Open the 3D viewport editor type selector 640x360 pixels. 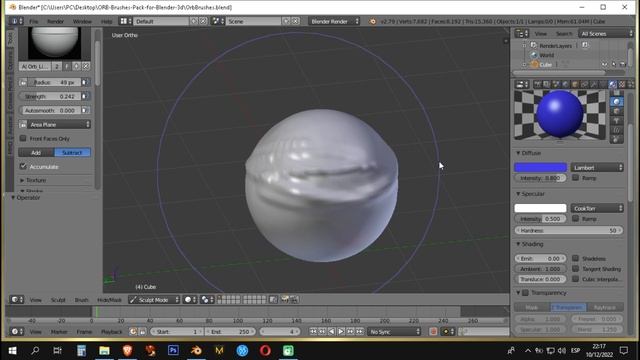[17, 300]
